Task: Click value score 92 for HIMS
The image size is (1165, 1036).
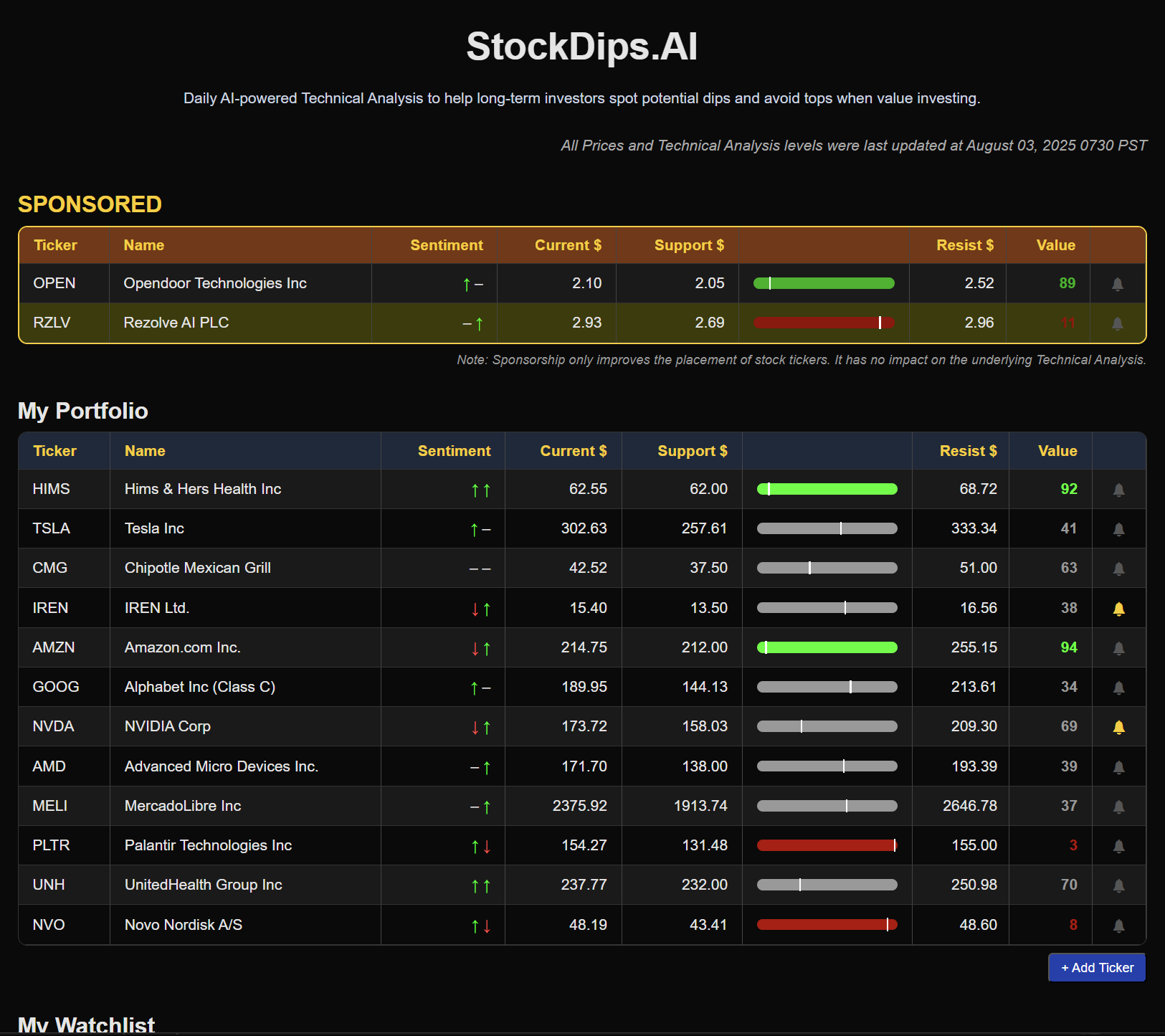Action: point(1069,489)
